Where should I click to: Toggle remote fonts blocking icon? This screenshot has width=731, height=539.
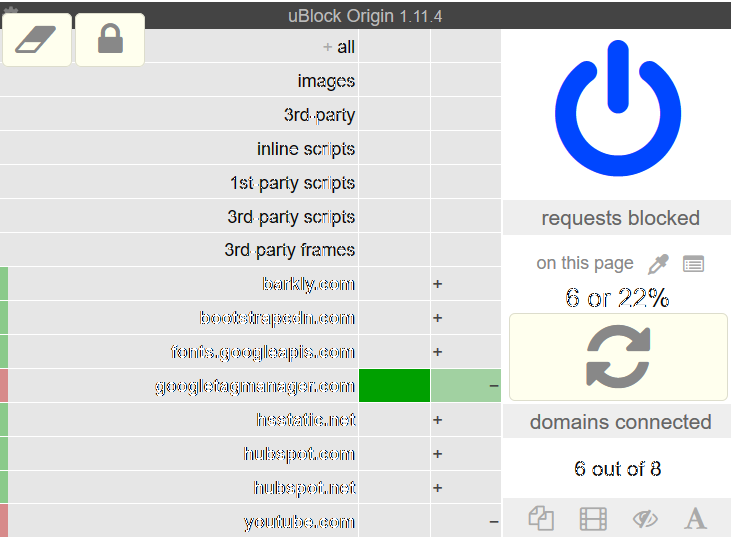click(695, 518)
